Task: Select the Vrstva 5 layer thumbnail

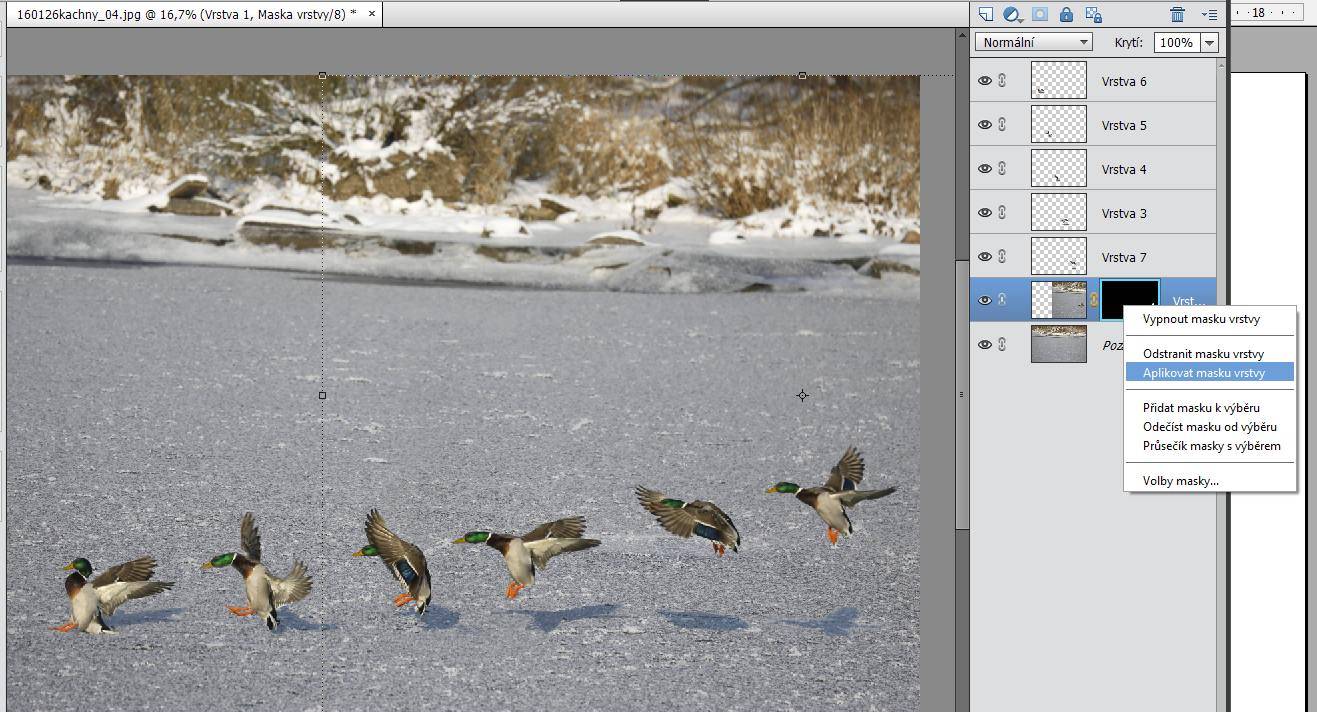Action: (1058, 125)
